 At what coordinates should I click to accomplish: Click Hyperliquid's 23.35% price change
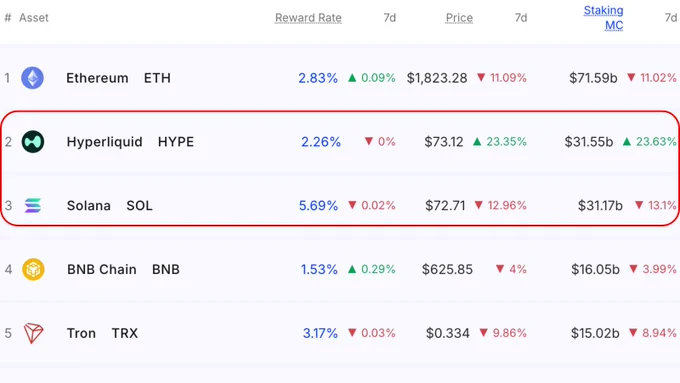[x=500, y=142]
